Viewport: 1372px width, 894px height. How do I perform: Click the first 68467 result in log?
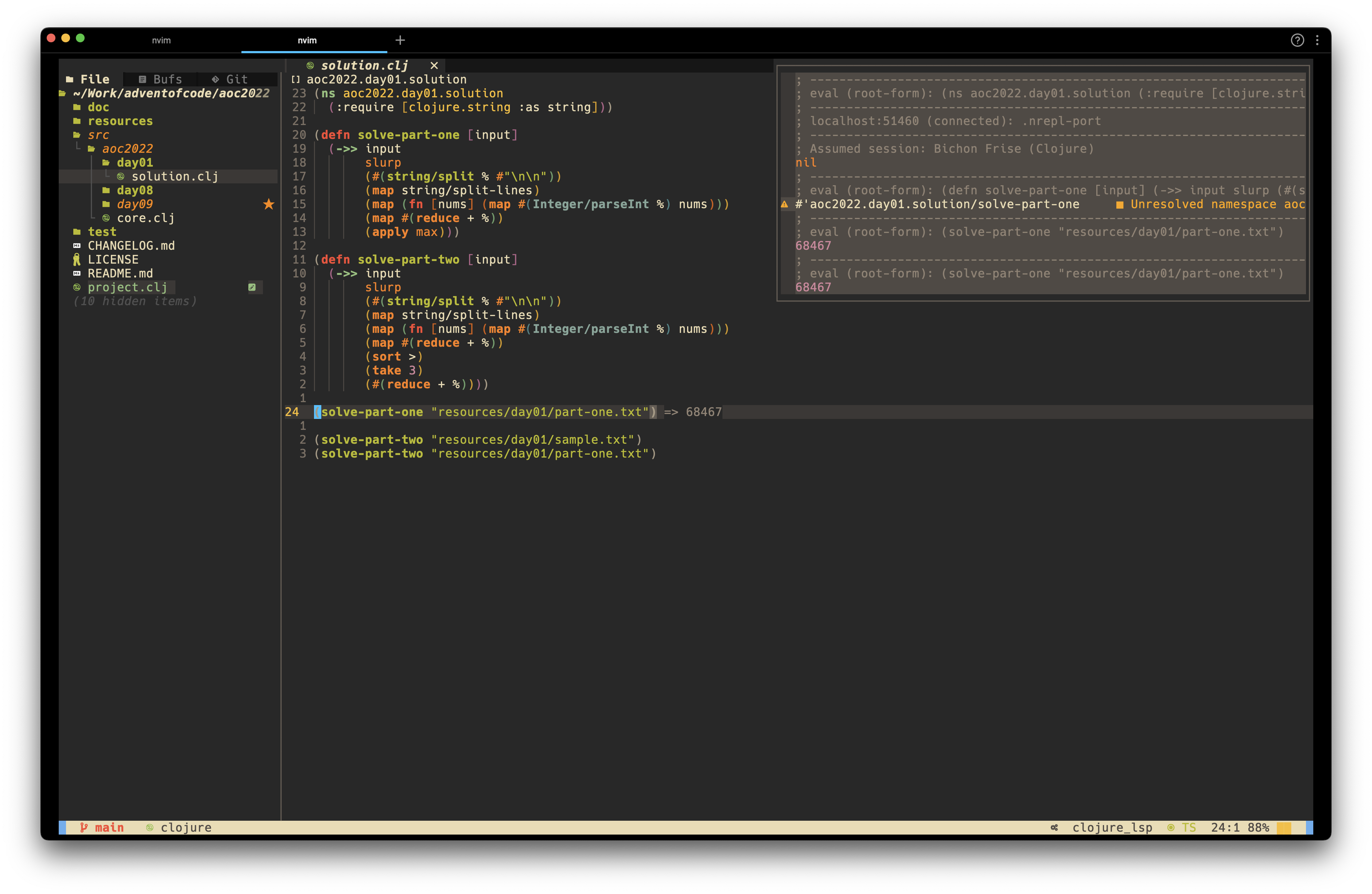(813, 245)
